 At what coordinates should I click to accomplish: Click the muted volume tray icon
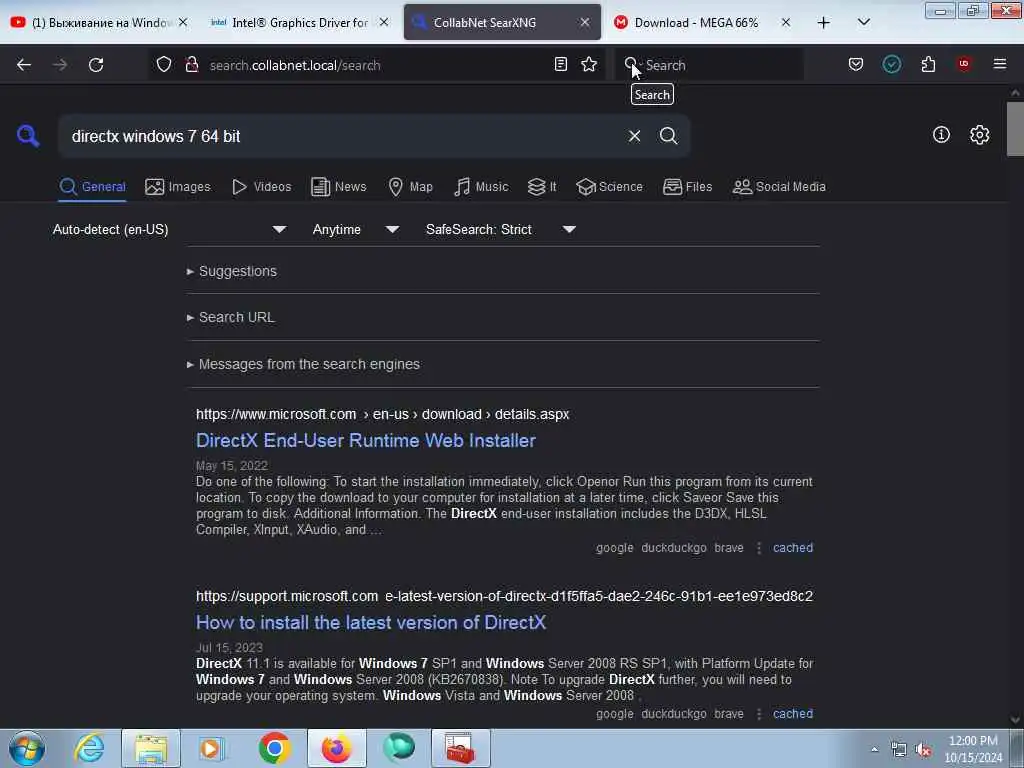[923, 750]
